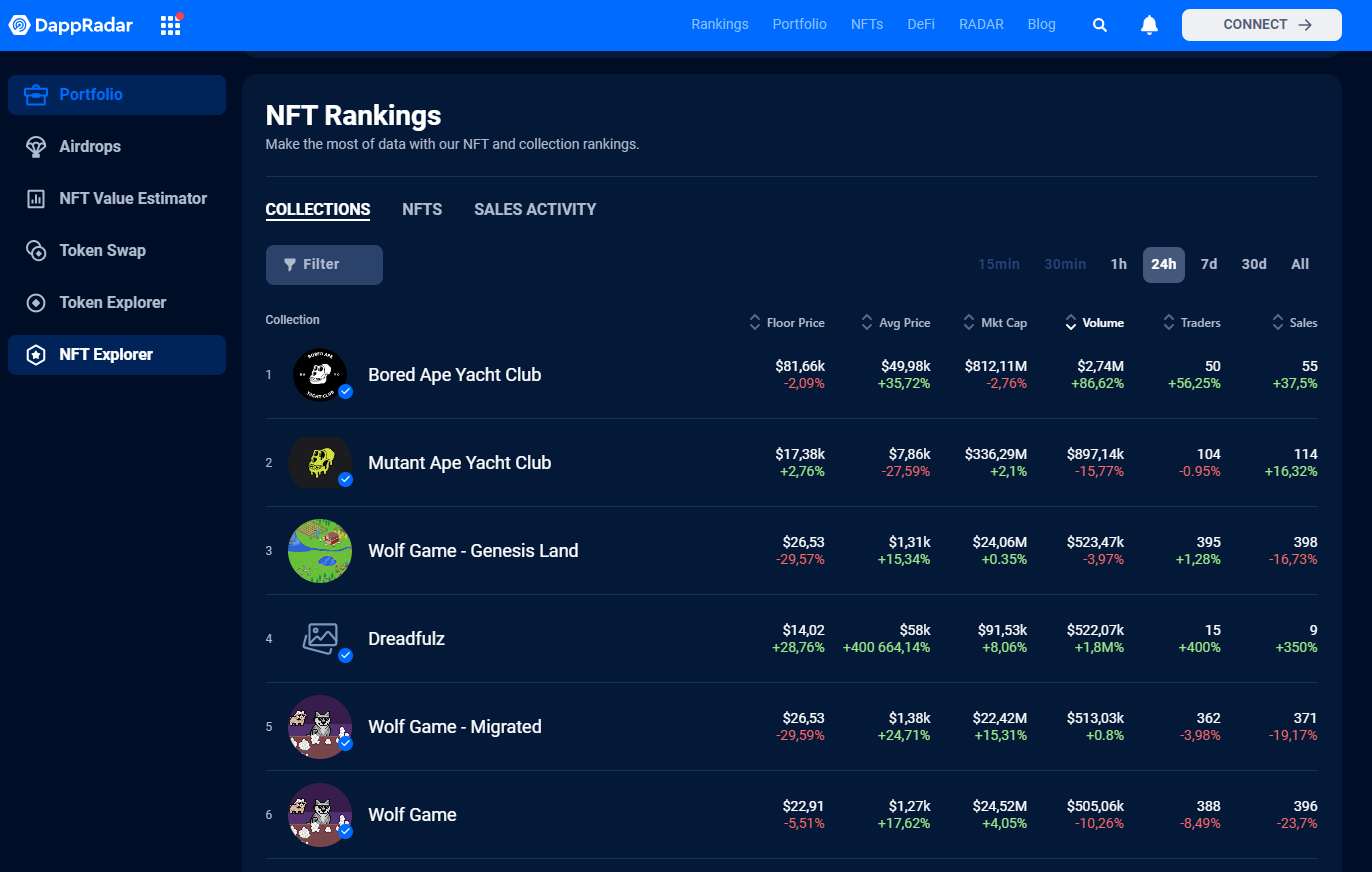Viewport: 1372px width, 872px height.
Task: Click the thumbnail in the row ranked 6
Action: [320, 815]
